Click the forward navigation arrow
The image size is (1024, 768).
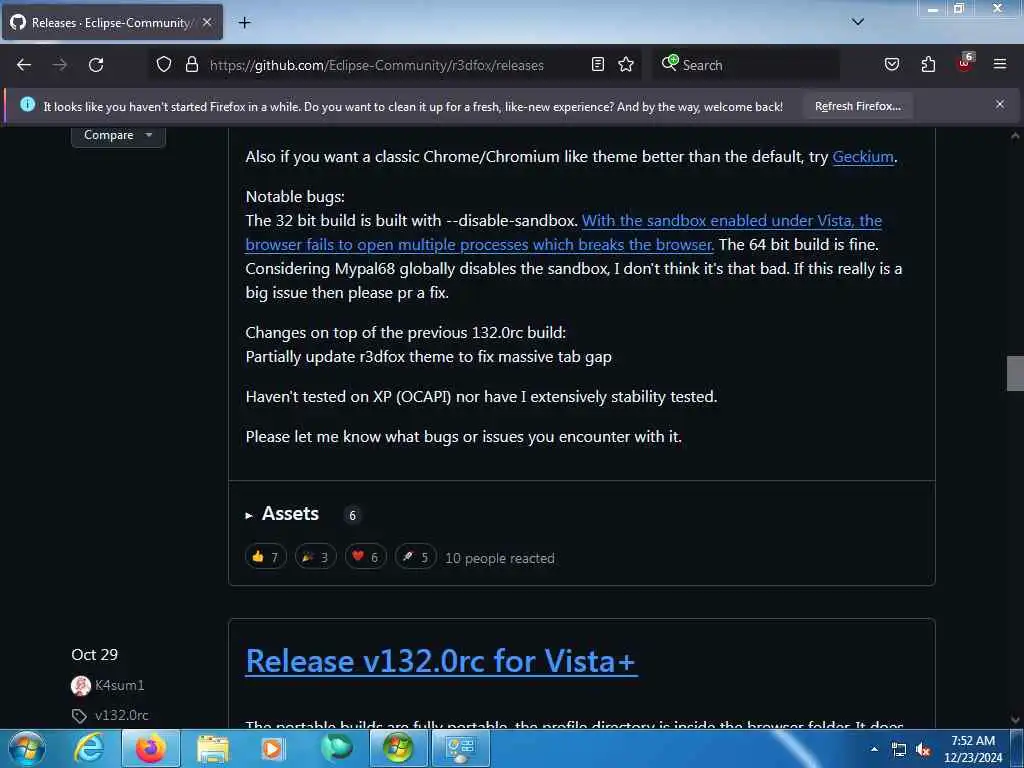pyautogui.click(x=60, y=65)
